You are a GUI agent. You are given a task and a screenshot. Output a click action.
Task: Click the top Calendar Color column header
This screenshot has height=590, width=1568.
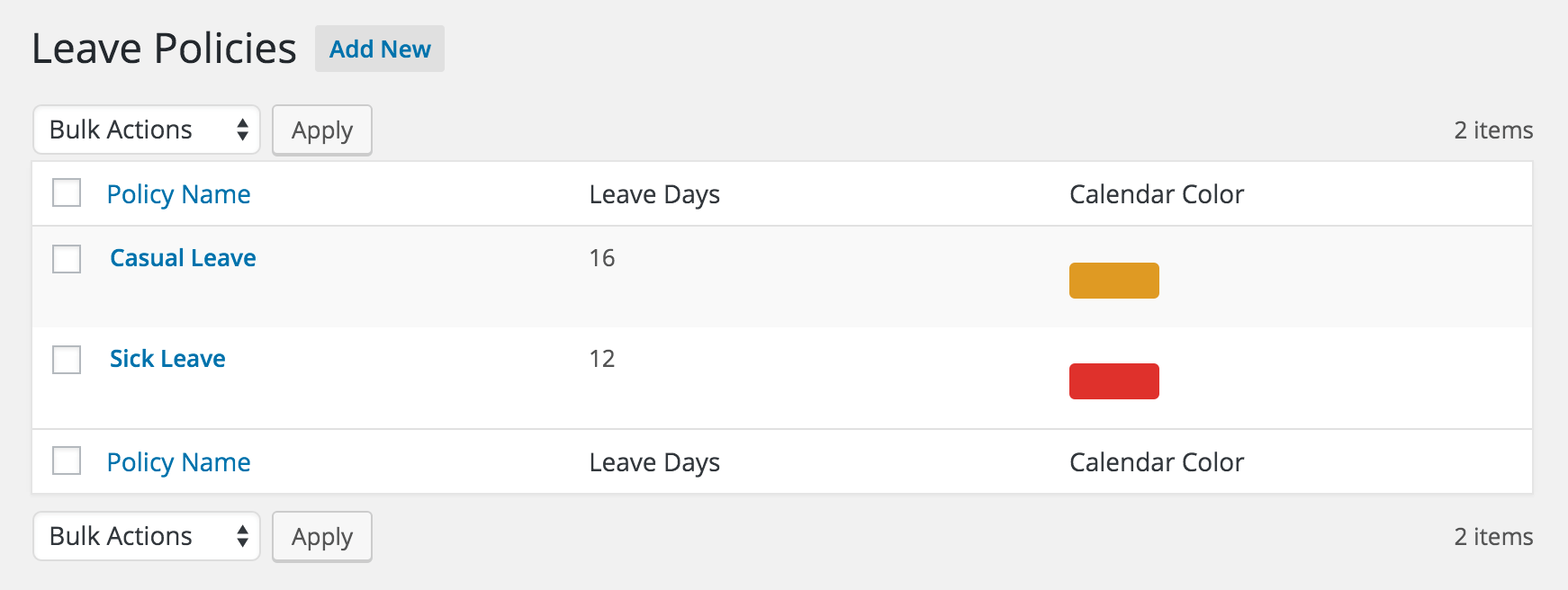[x=1156, y=194]
